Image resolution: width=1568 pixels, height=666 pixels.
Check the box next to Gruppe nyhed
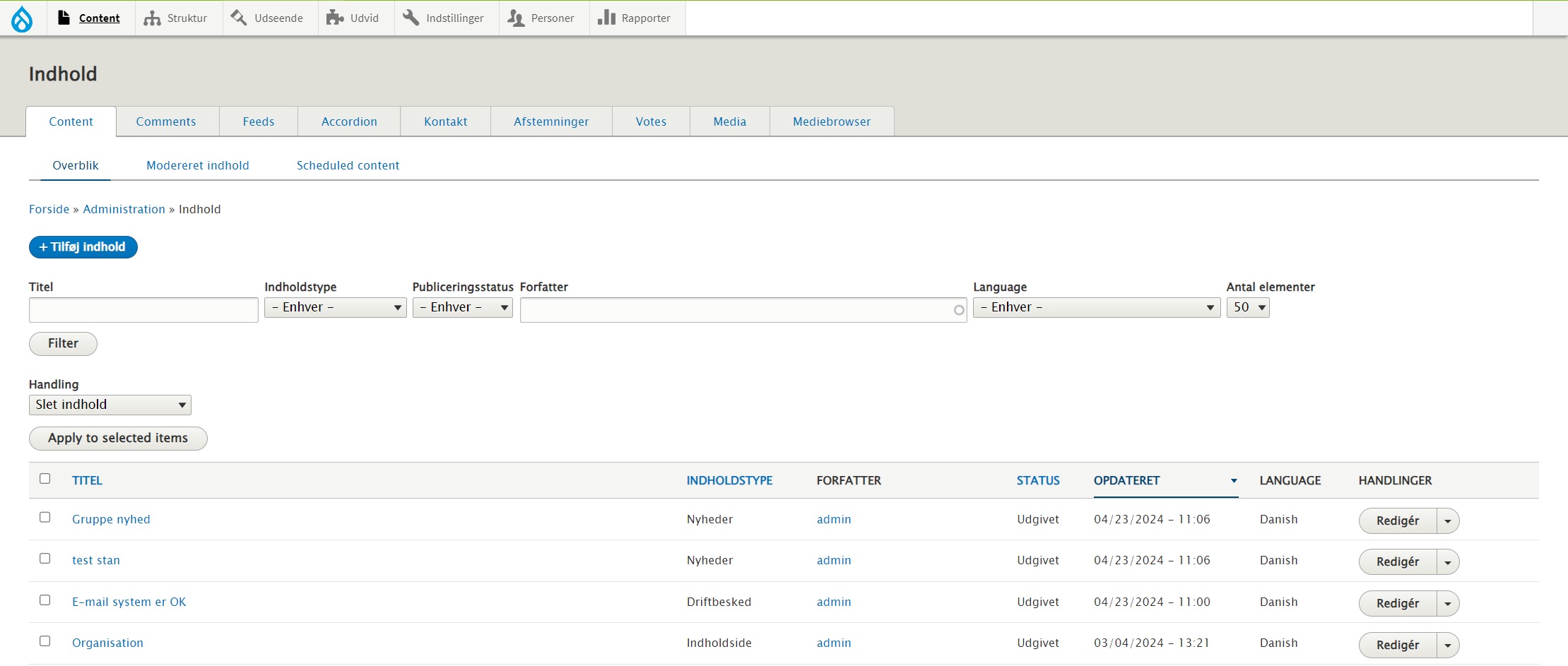coord(45,518)
